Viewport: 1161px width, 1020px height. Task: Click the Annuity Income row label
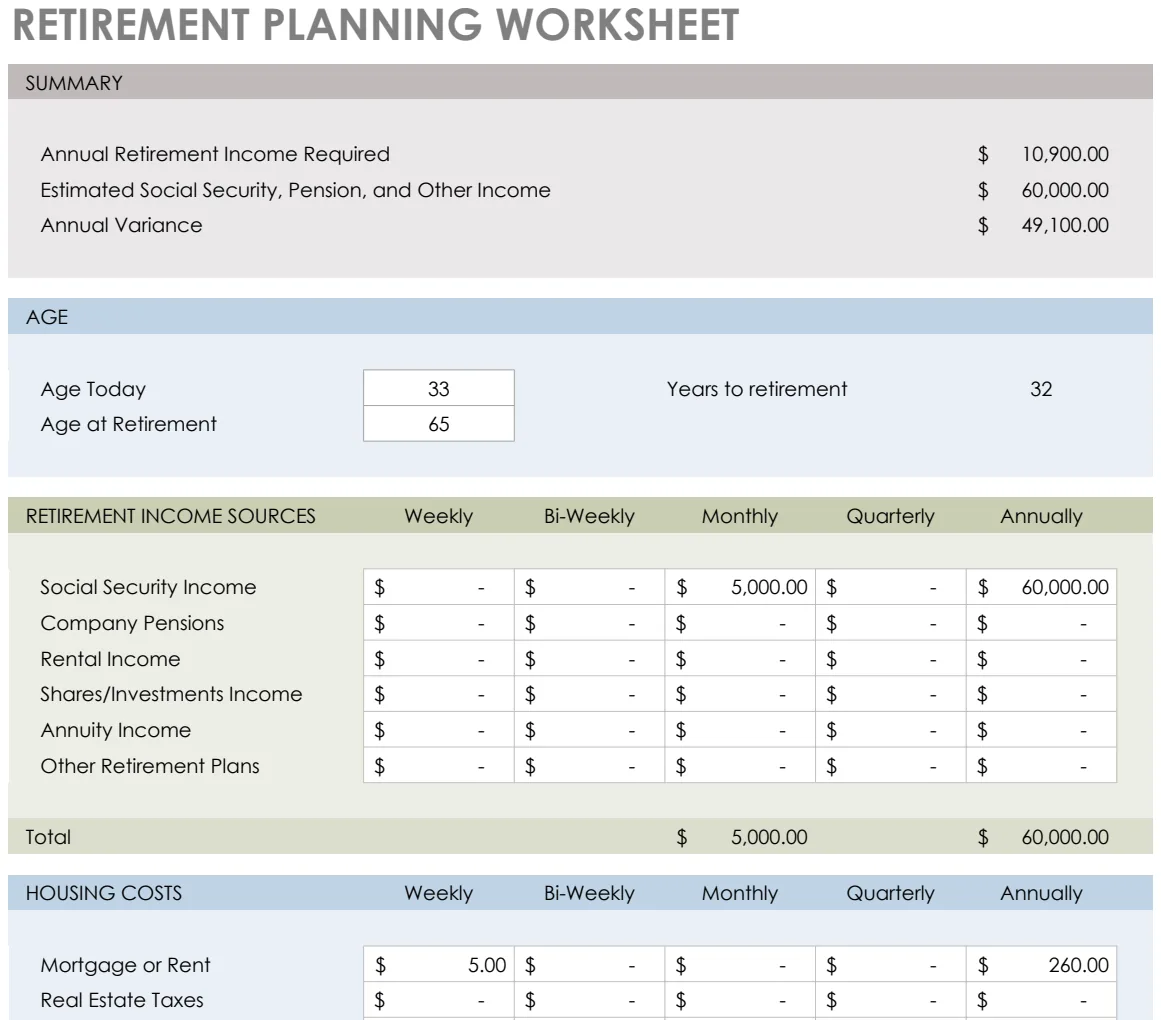pos(116,730)
